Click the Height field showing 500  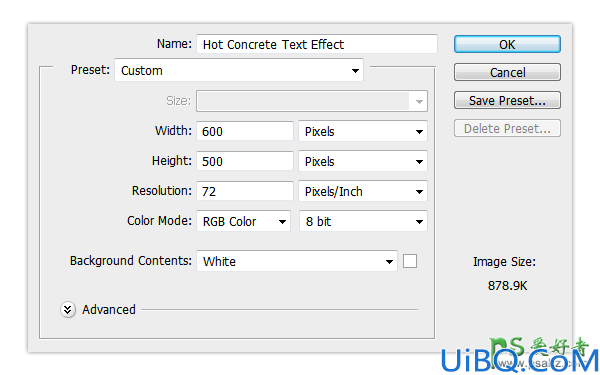245,161
